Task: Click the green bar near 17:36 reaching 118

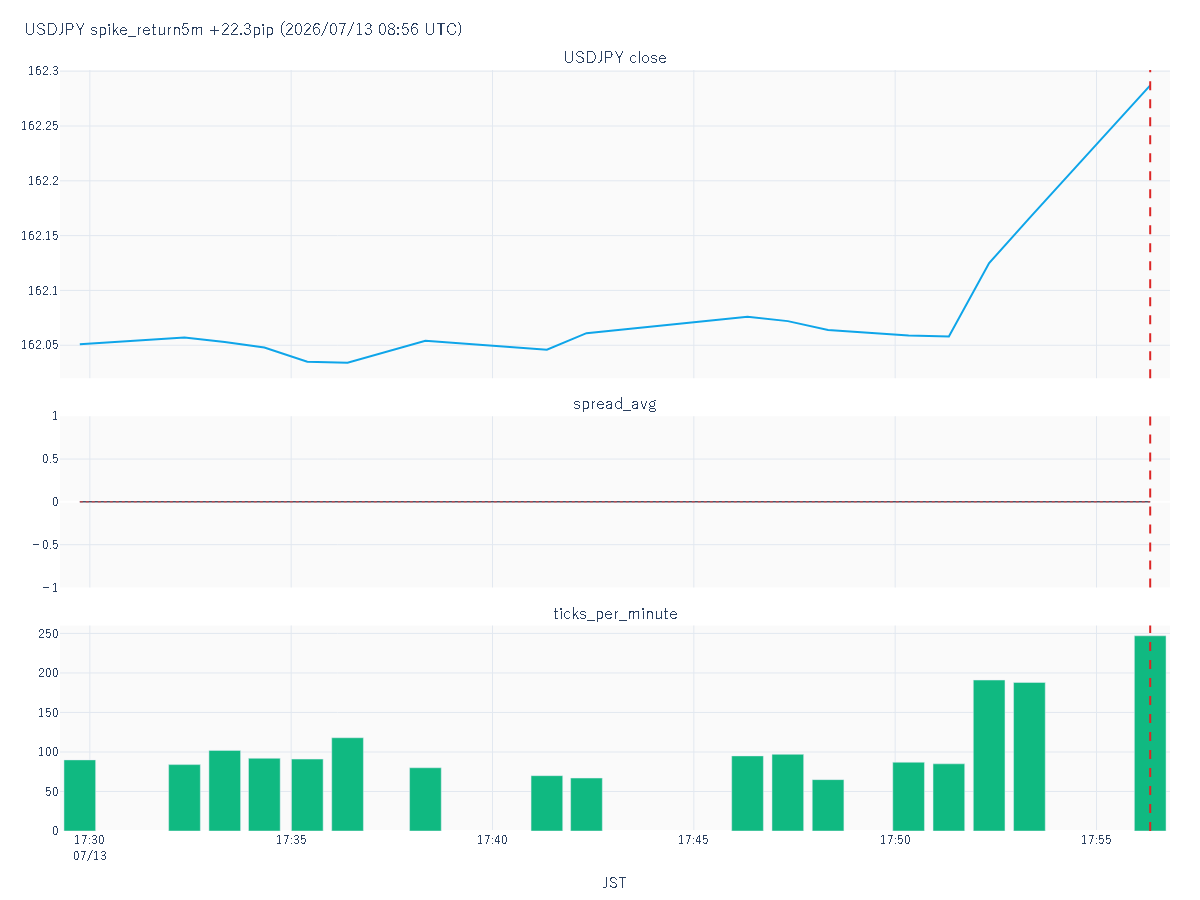Action: (x=347, y=784)
